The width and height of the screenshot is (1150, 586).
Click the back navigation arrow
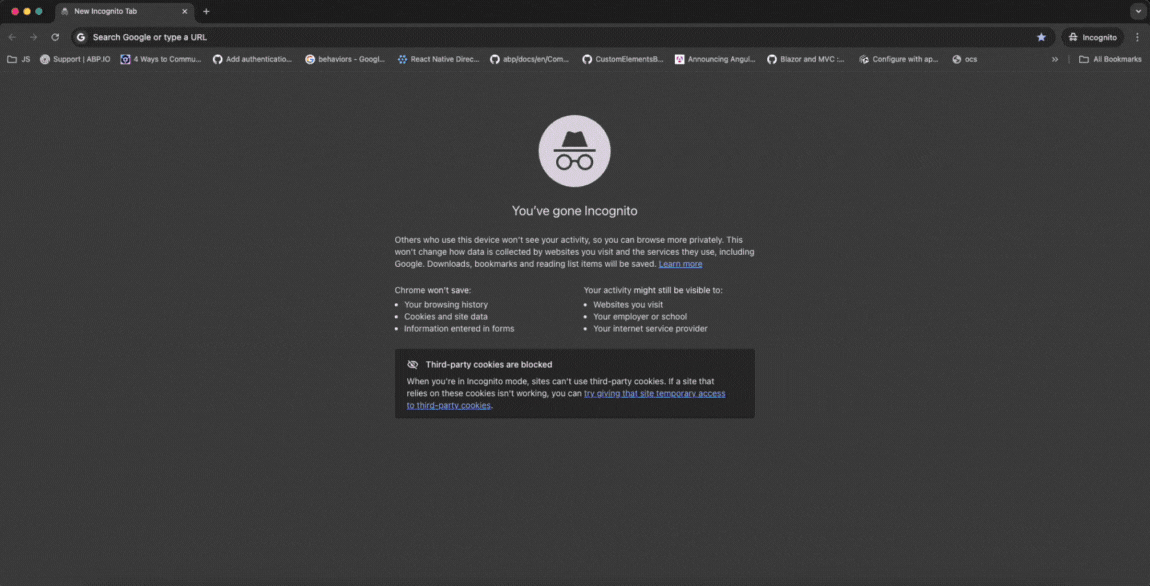[12, 37]
